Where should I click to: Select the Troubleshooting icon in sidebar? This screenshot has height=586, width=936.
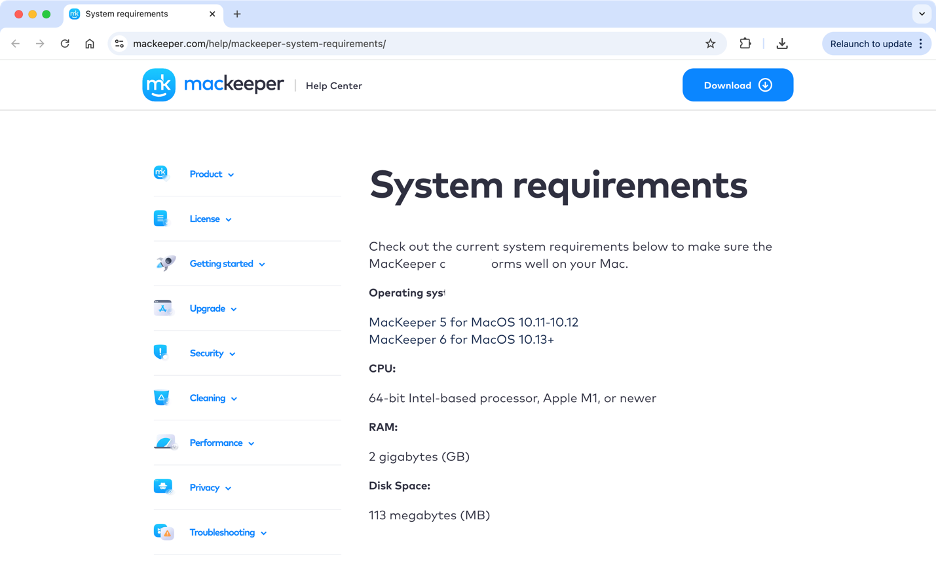pyautogui.click(x=163, y=532)
